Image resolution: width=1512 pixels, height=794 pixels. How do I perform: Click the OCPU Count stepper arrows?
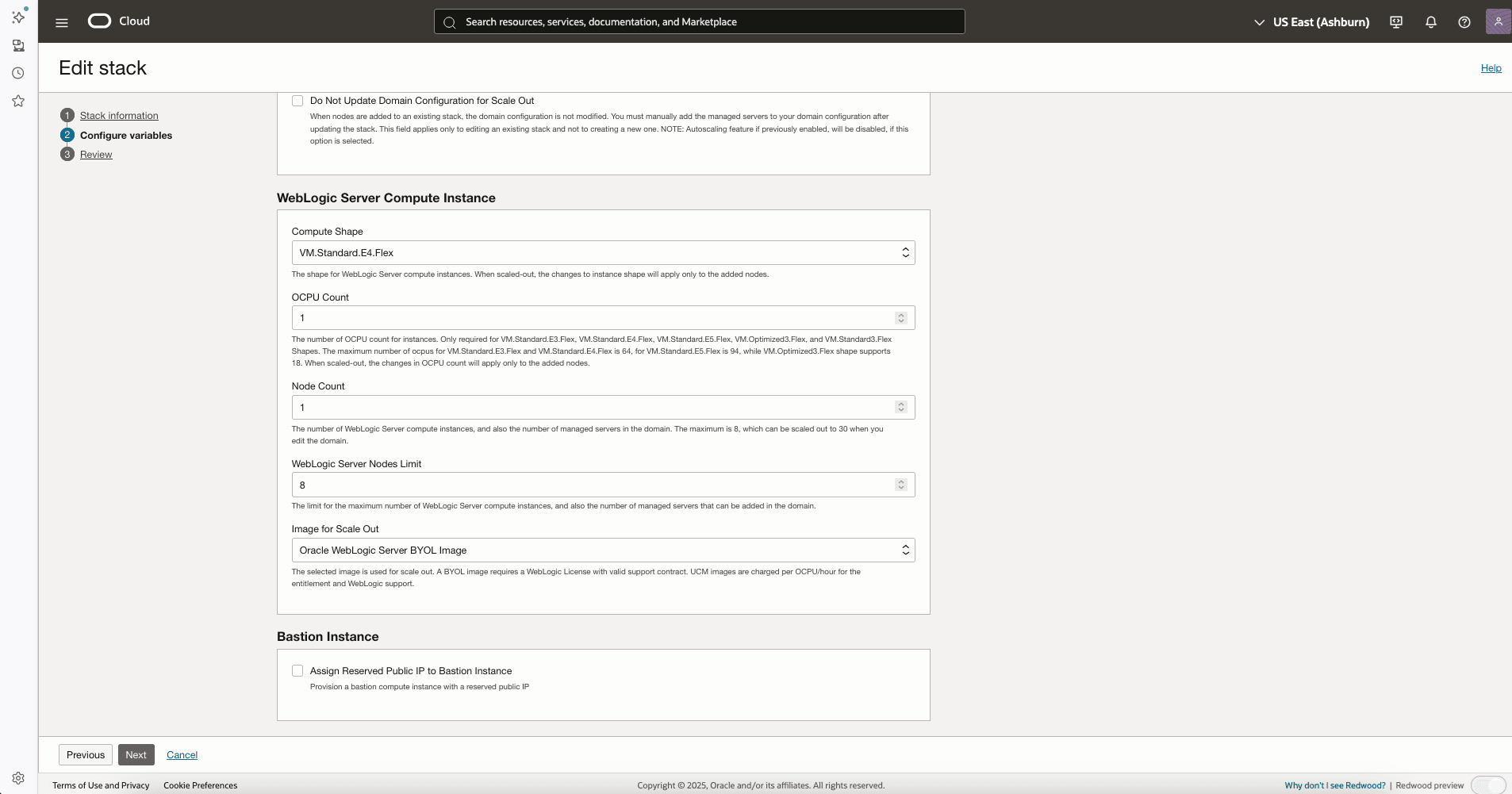click(901, 318)
